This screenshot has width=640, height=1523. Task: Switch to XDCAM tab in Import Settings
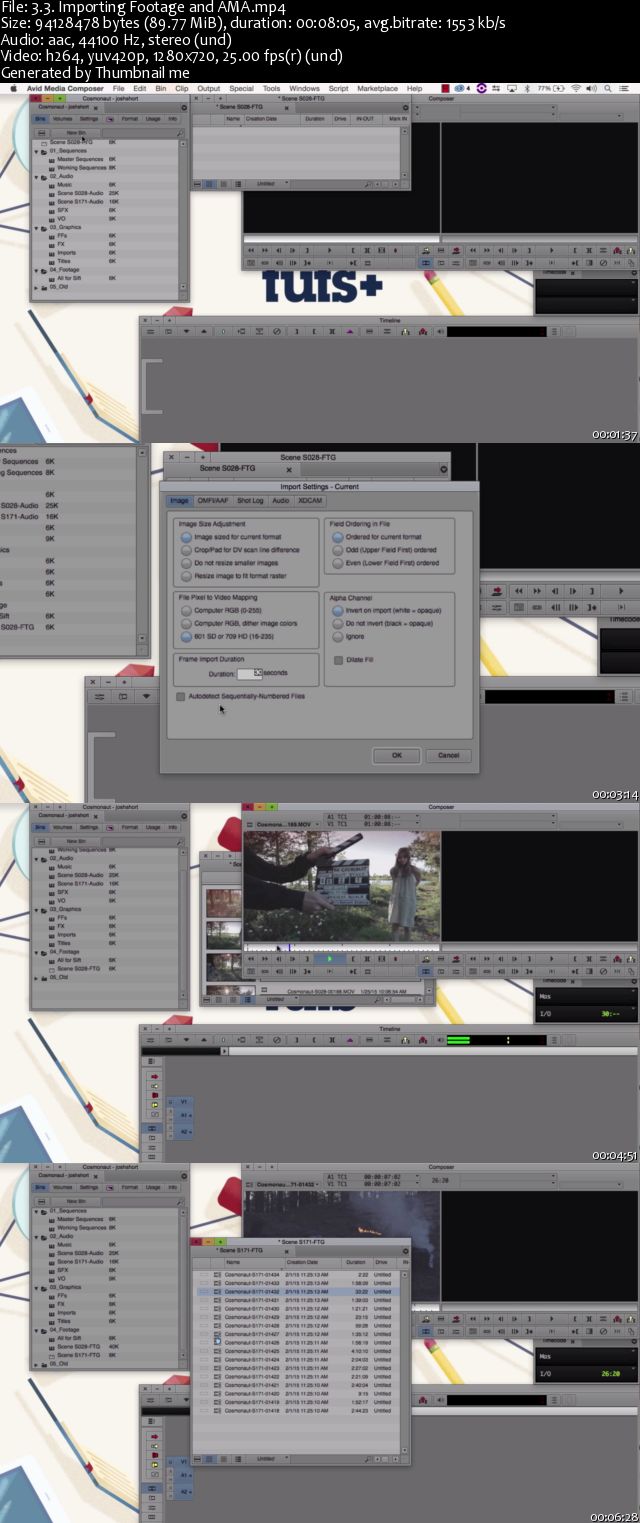[310, 500]
